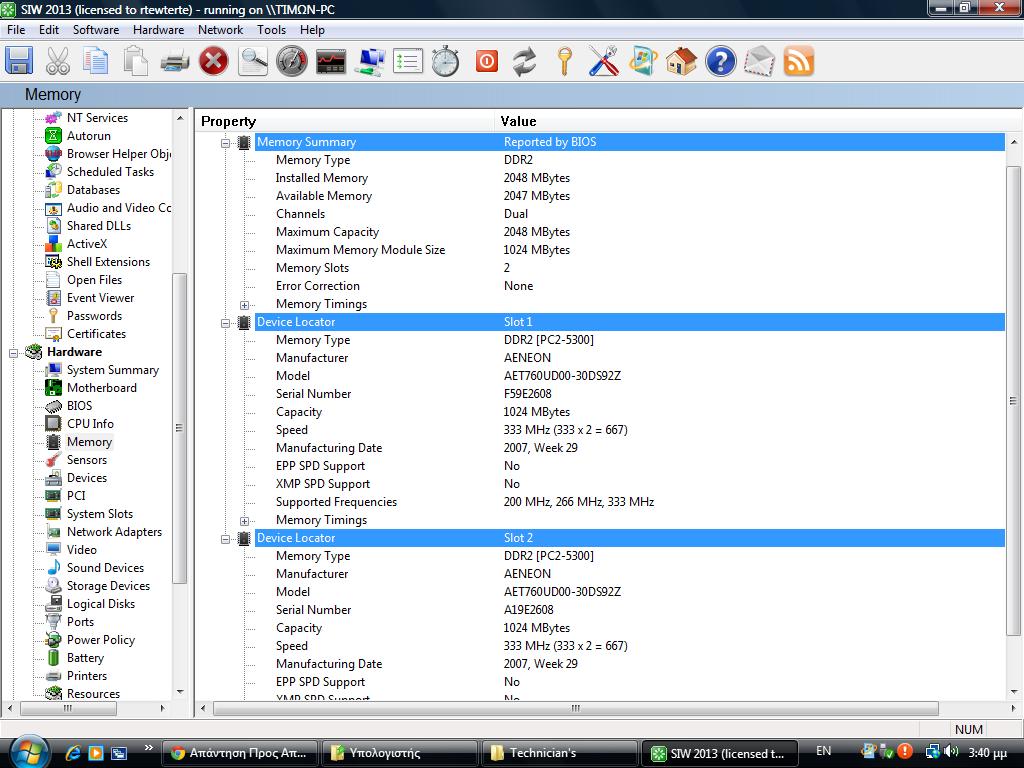
Task: Click the Windows flag toolbar icon
Action: (x=643, y=61)
